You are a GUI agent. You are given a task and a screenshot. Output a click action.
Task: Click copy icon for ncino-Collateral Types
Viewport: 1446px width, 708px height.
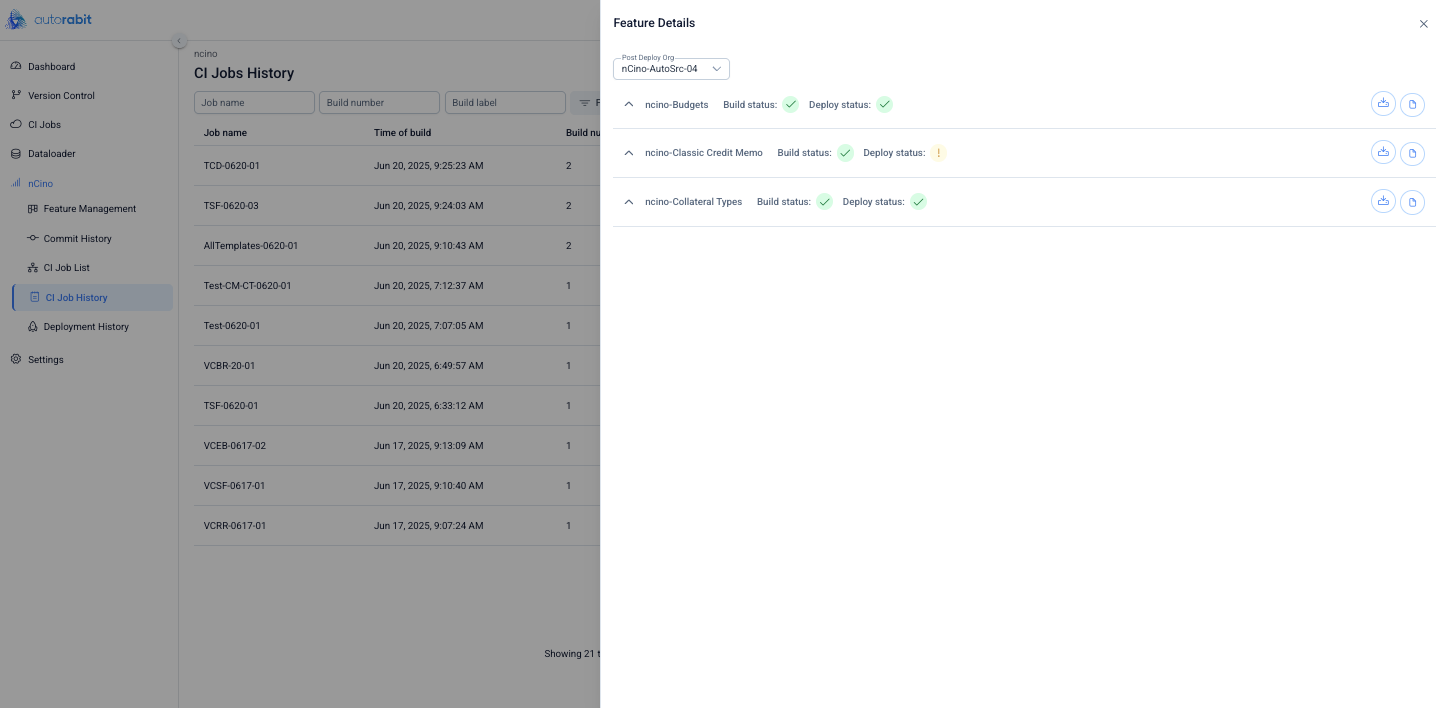[x=1412, y=202]
